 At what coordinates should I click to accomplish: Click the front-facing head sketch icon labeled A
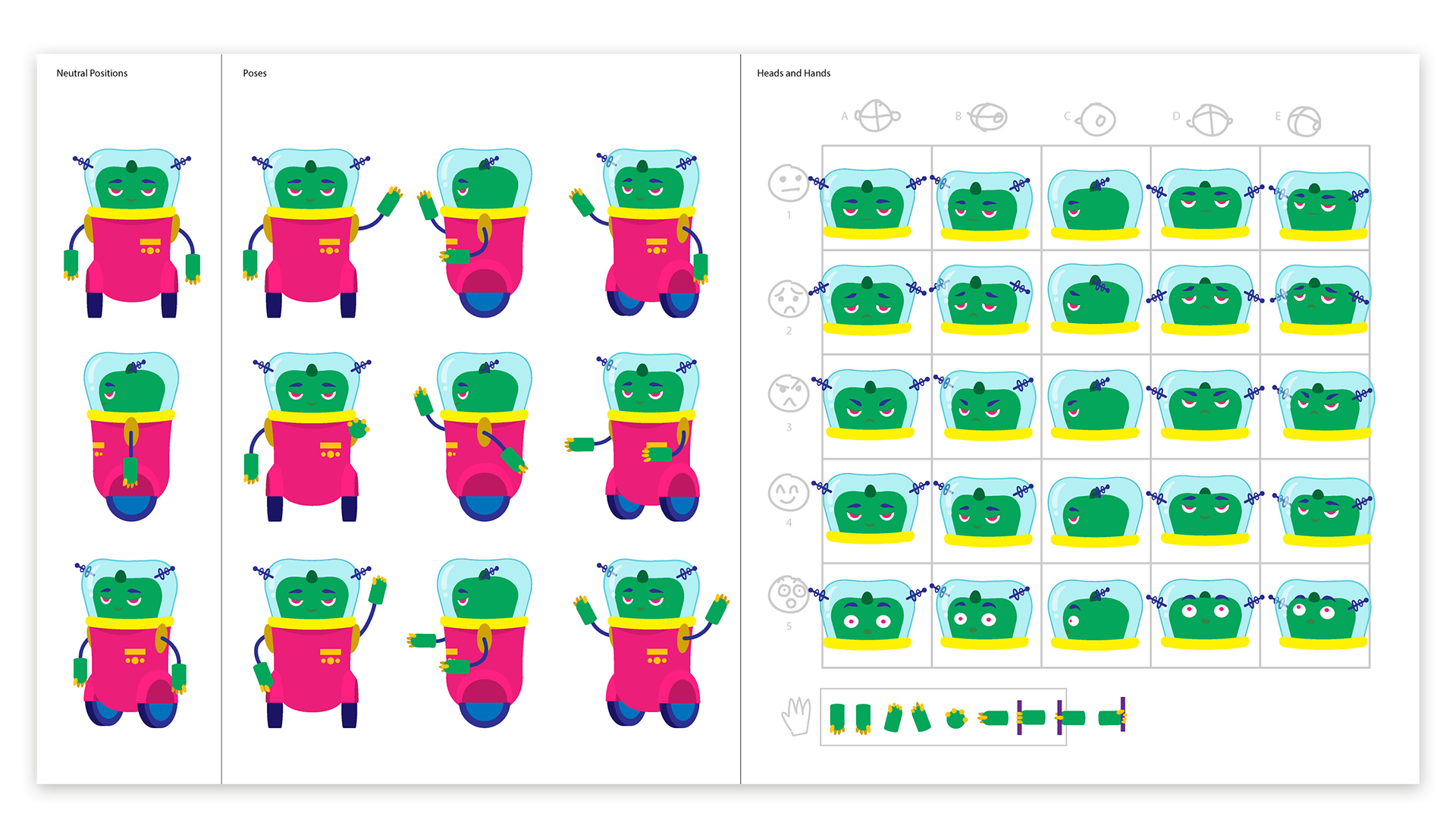877,116
